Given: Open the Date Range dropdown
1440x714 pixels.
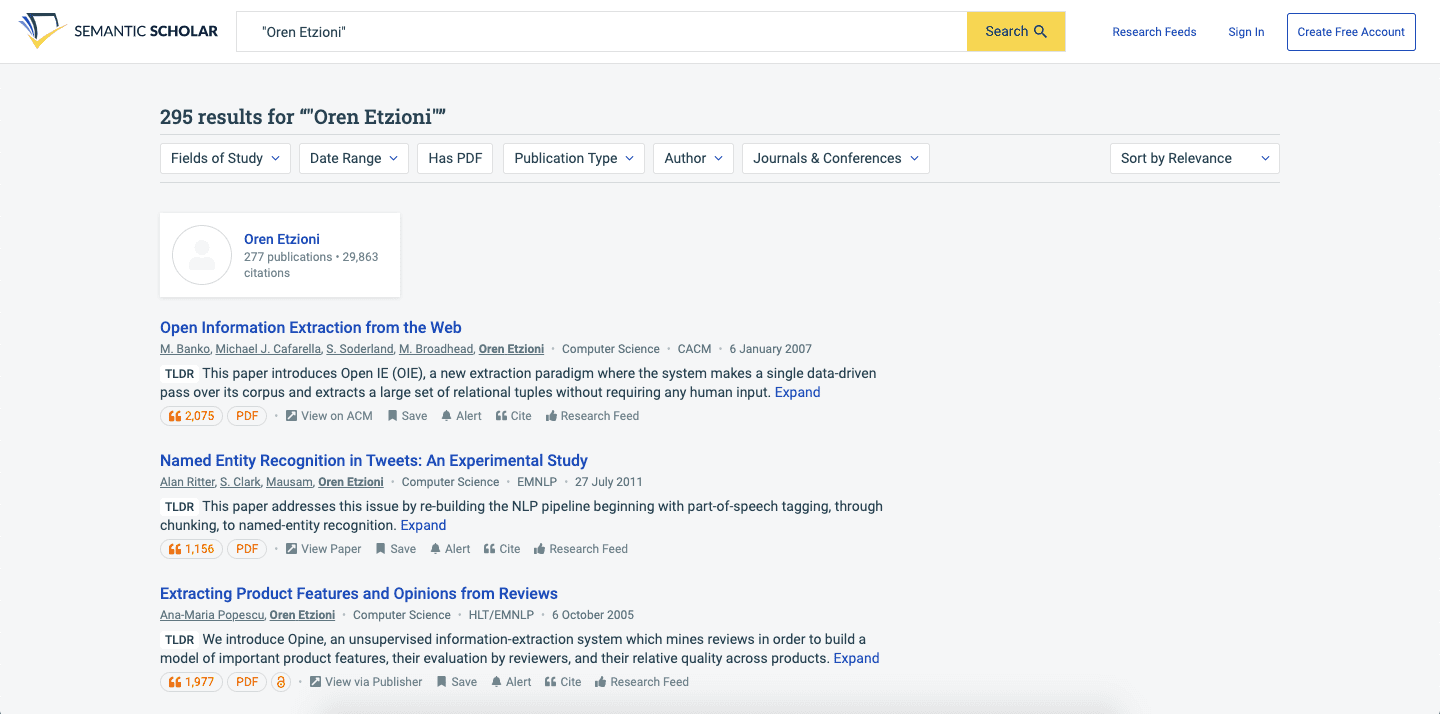Looking at the screenshot, I should point(353,158).
